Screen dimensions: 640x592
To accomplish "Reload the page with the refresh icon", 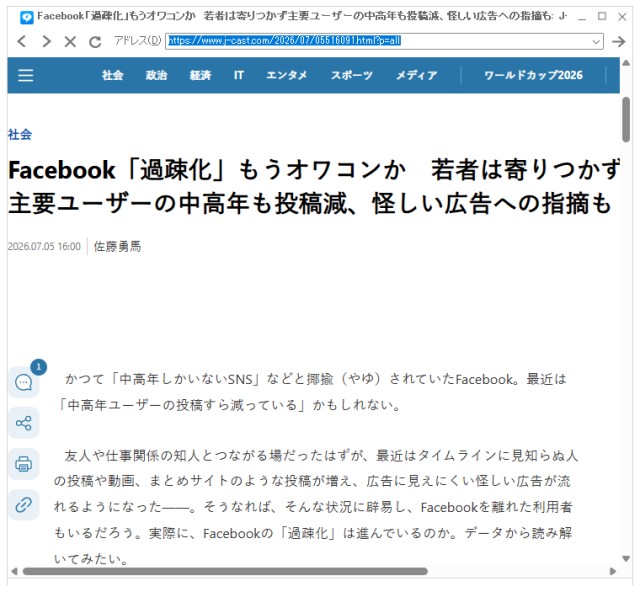I will [x=95, y=41].
